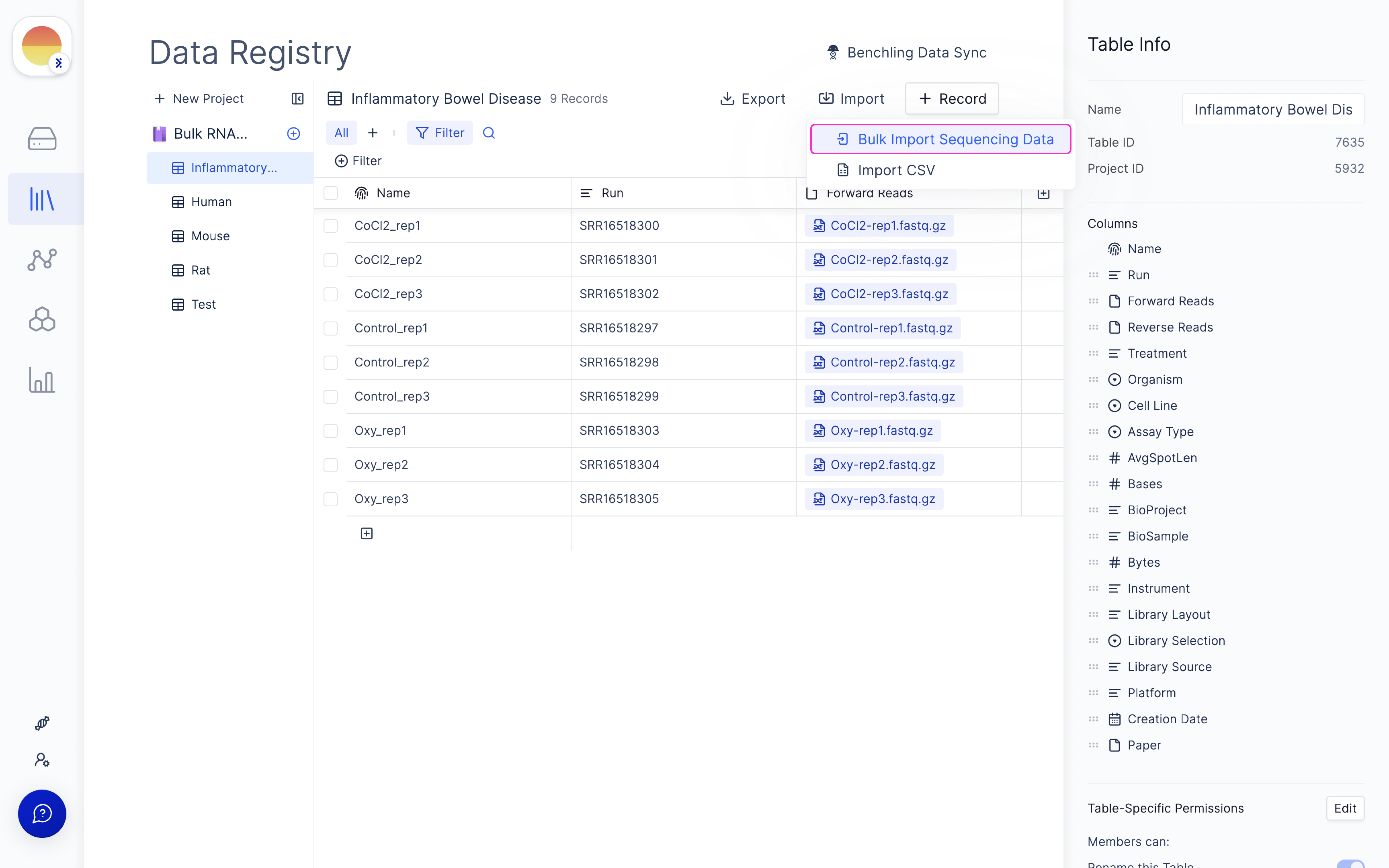Open the Import dropdown
This screenshot has width=1389, height=868.
852,99
